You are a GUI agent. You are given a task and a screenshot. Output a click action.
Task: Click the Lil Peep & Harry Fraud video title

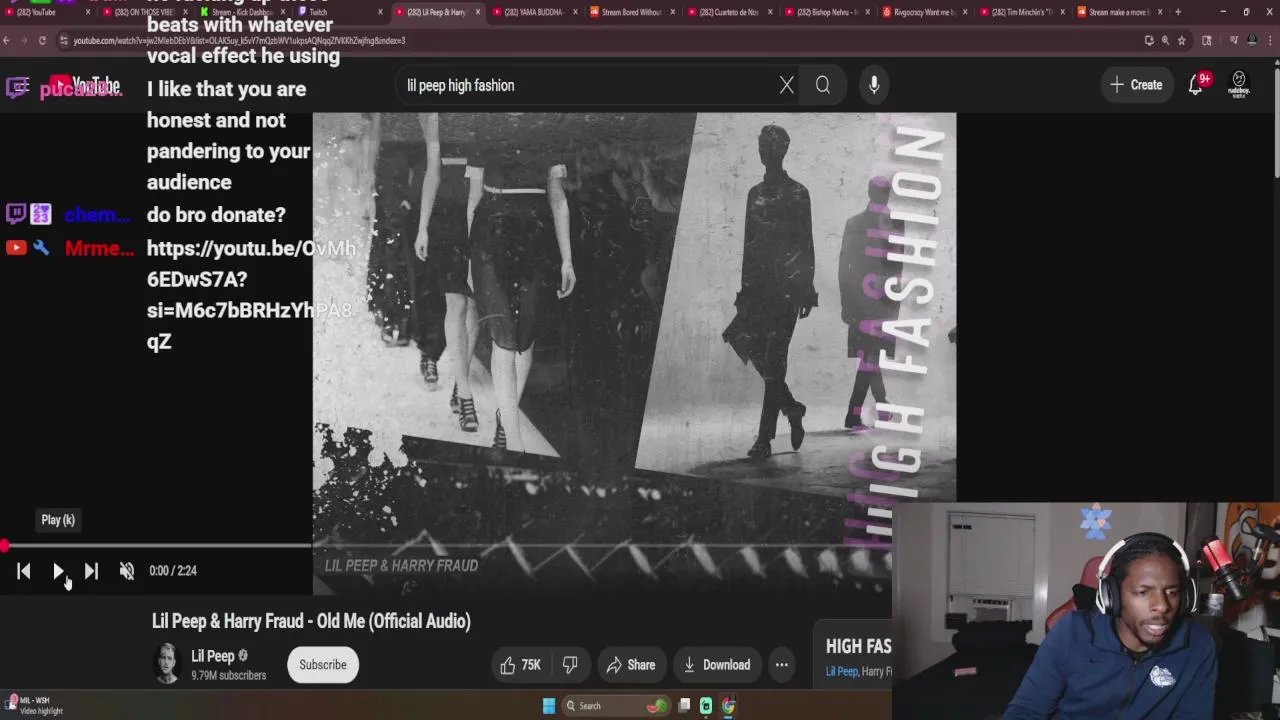coord(311,621)
